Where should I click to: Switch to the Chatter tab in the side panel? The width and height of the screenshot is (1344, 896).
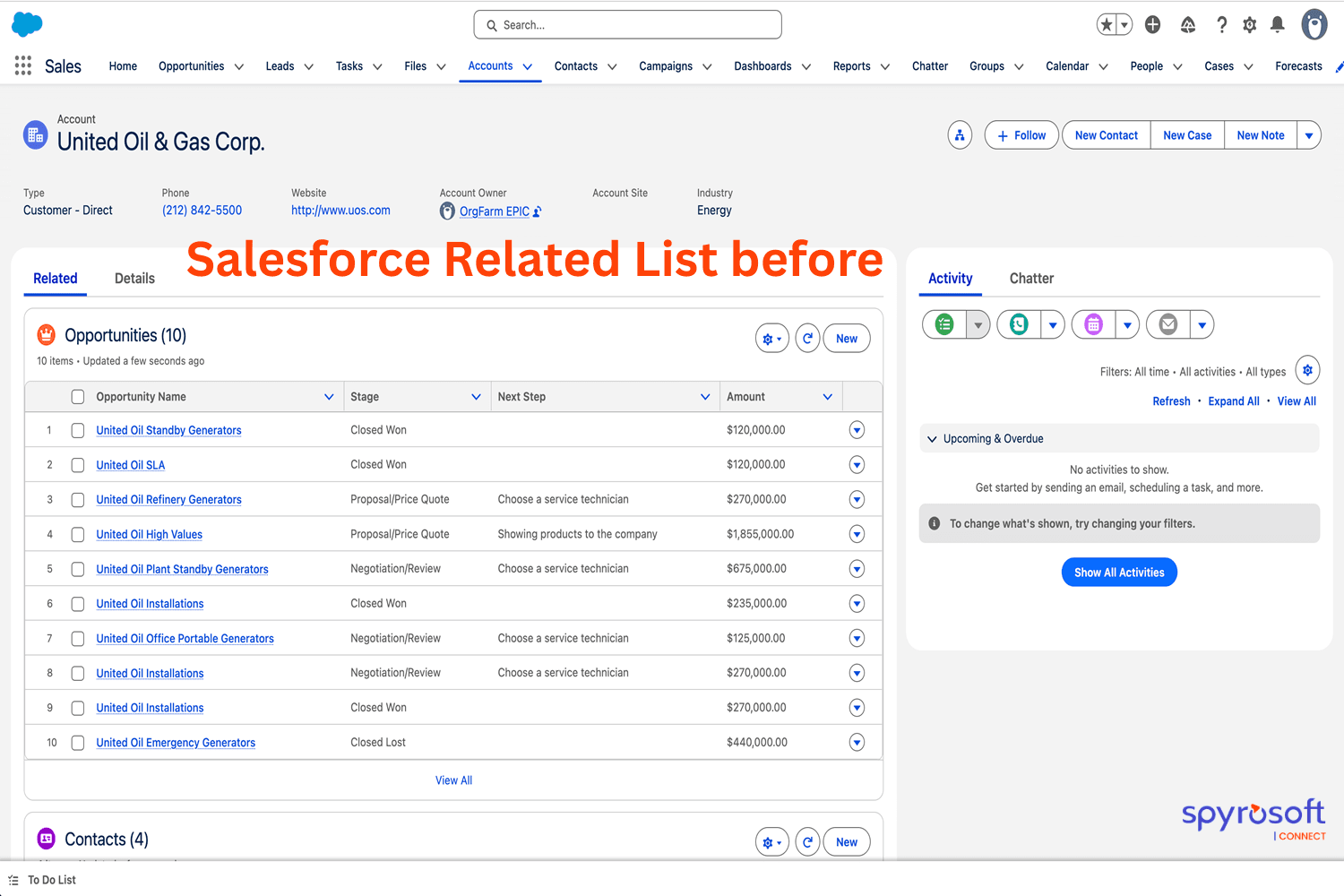click(1031, 279)
